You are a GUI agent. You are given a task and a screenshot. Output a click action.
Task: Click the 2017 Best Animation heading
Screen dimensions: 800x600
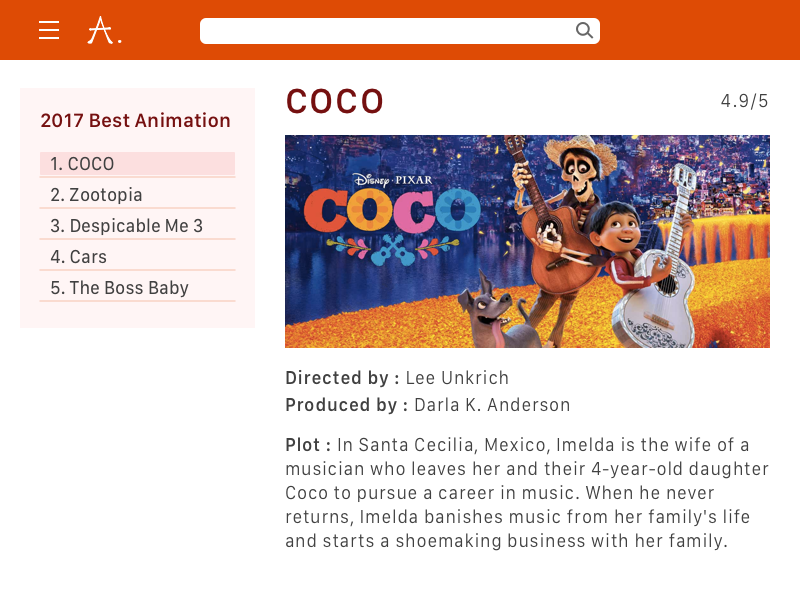136,120
